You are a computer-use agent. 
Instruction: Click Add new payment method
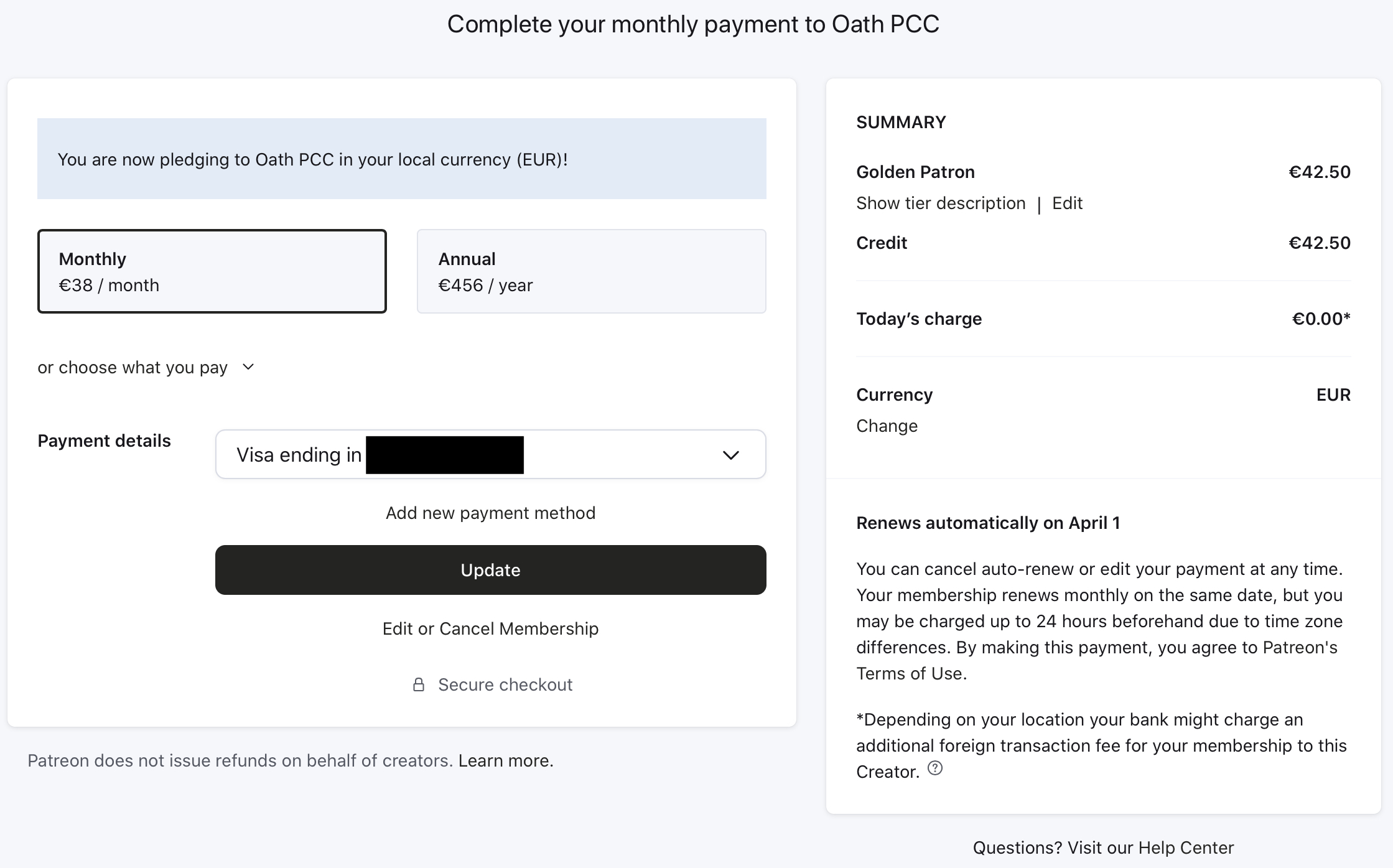click(x=490, y=513)
